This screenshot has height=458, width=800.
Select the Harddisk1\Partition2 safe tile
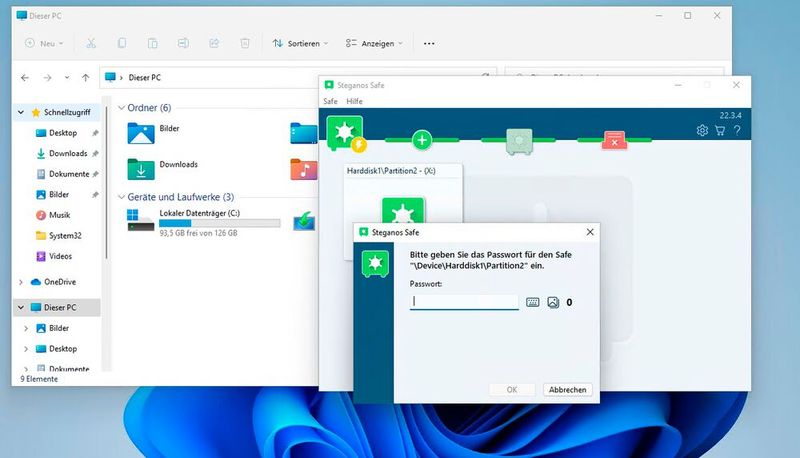pos(403,194)
